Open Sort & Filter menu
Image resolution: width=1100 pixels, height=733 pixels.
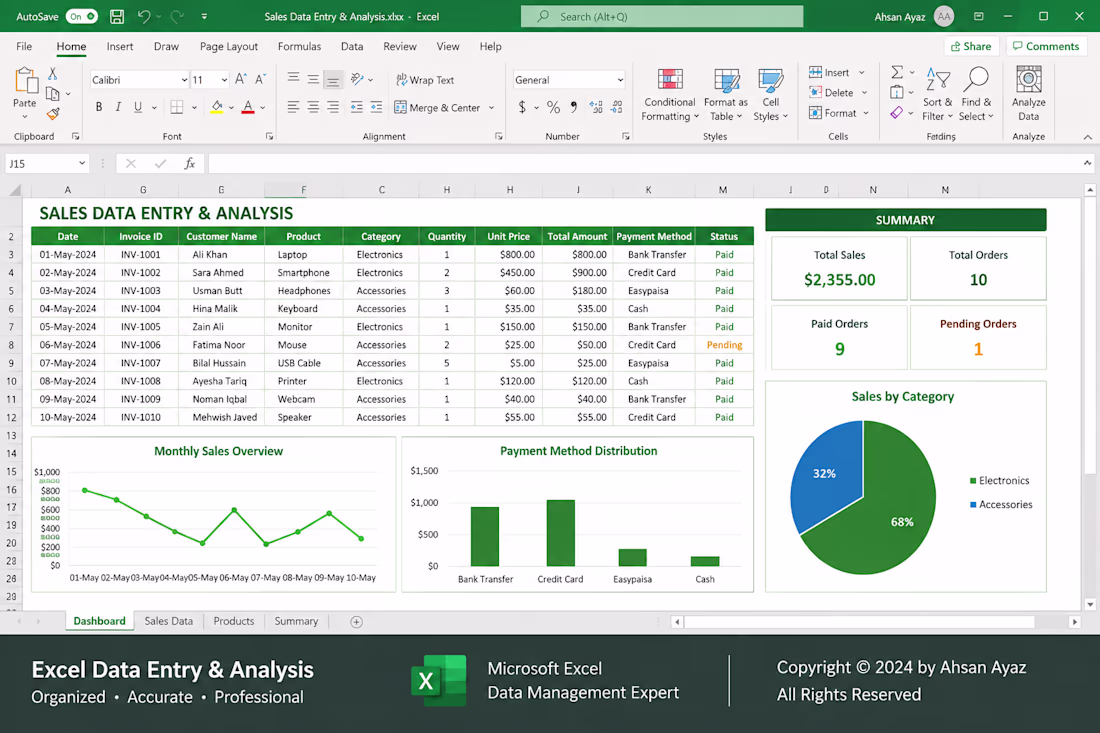[938, 95]
